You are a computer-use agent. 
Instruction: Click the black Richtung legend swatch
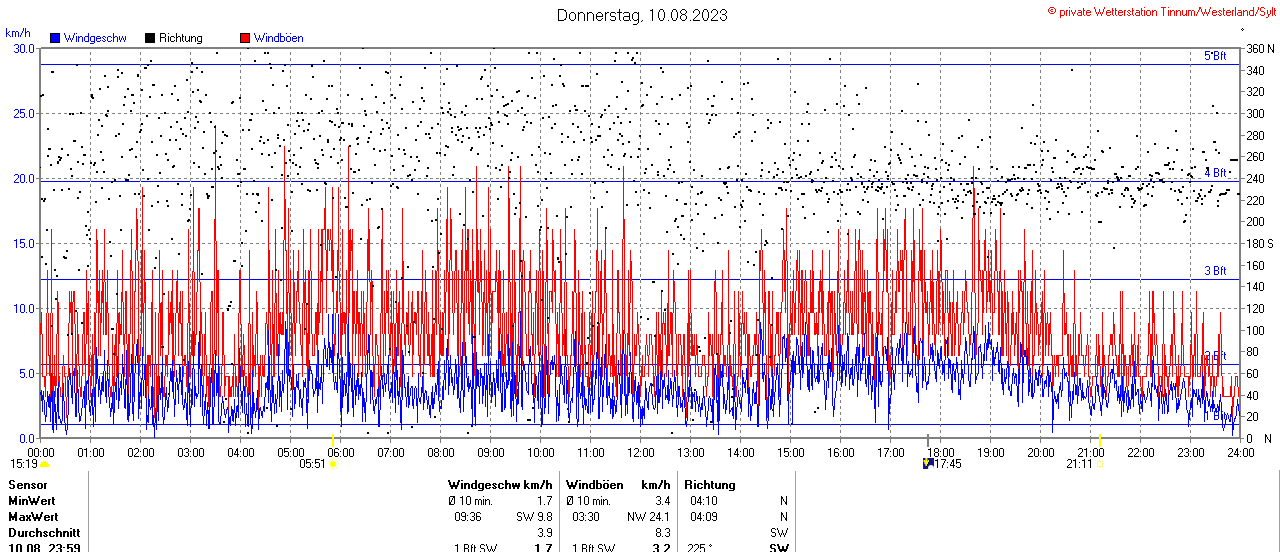coord(150,38)
